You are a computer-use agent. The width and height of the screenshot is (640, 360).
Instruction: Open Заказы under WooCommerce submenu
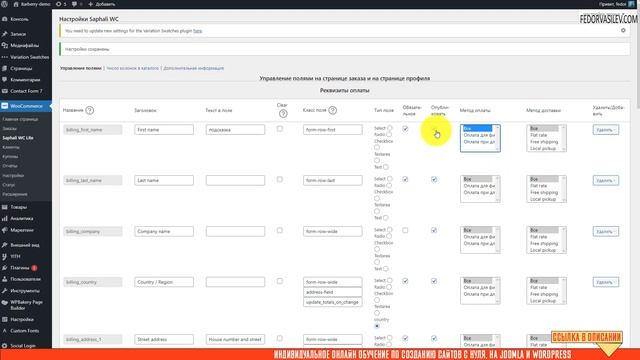pyautogui.click(x=9, y=129)
